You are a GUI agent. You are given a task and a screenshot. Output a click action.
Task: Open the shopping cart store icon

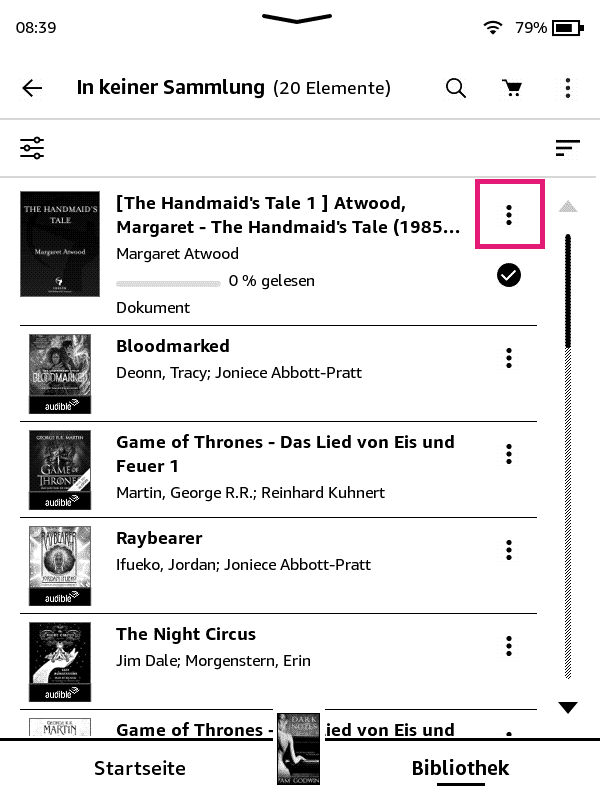pyautogui.click(x=512, y=88)
